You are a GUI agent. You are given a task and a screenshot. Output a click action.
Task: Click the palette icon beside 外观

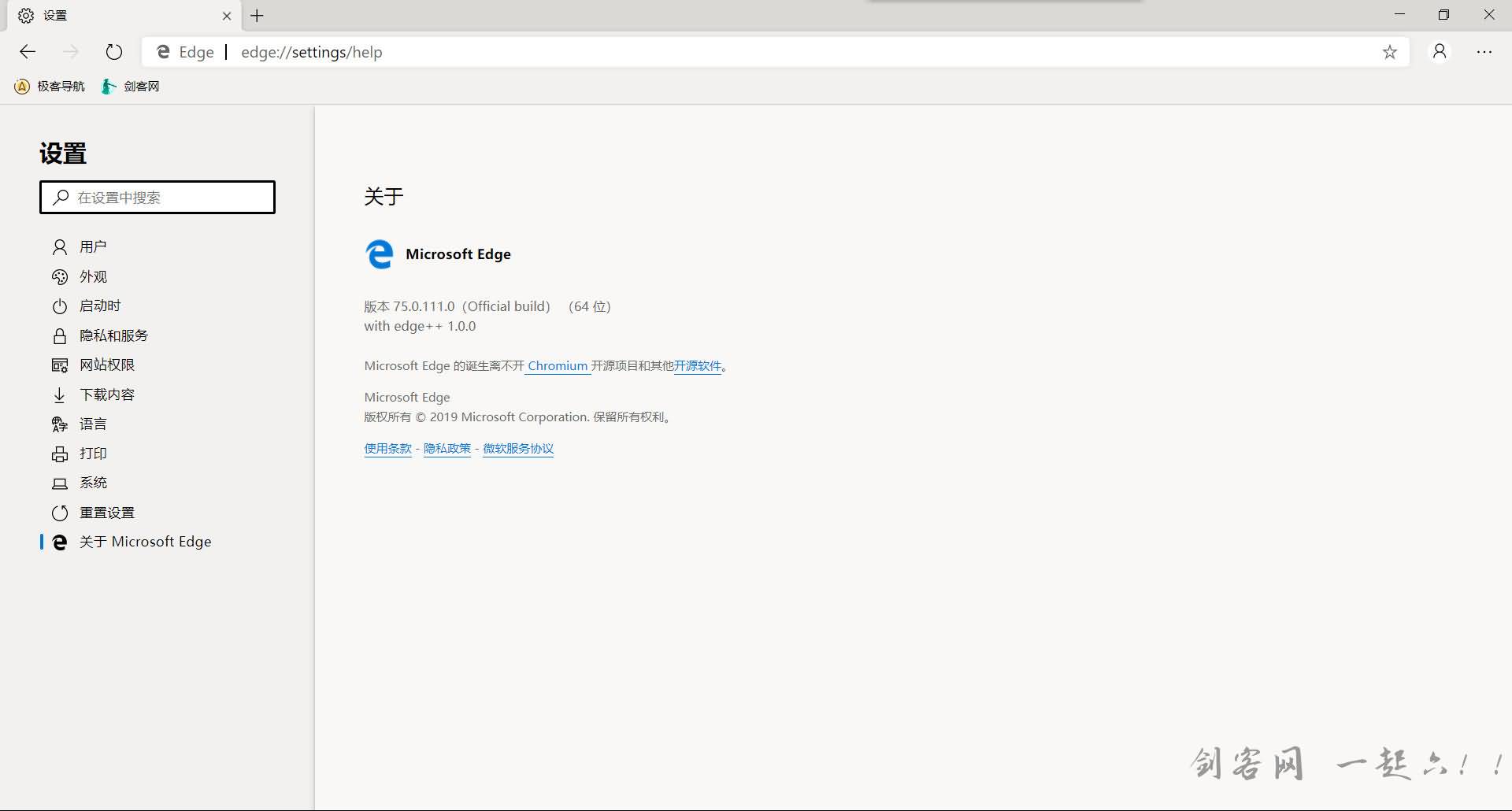60,277
